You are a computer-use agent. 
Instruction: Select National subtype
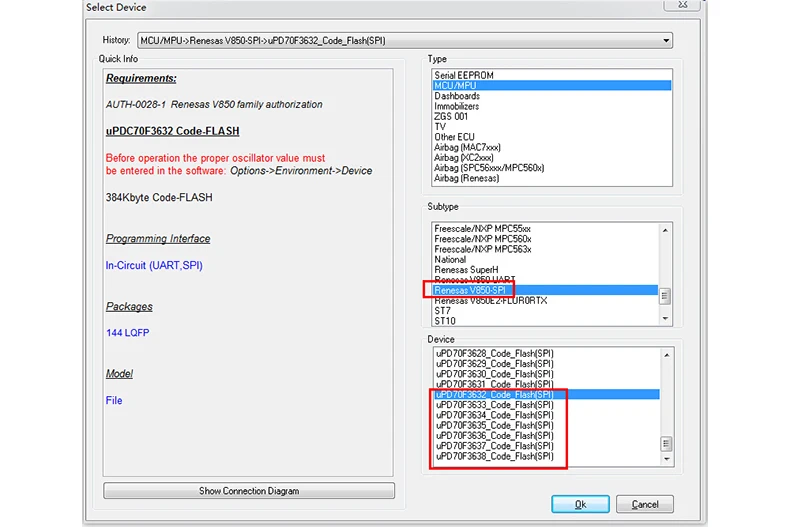pyautogui.click(x=545, y=259)
